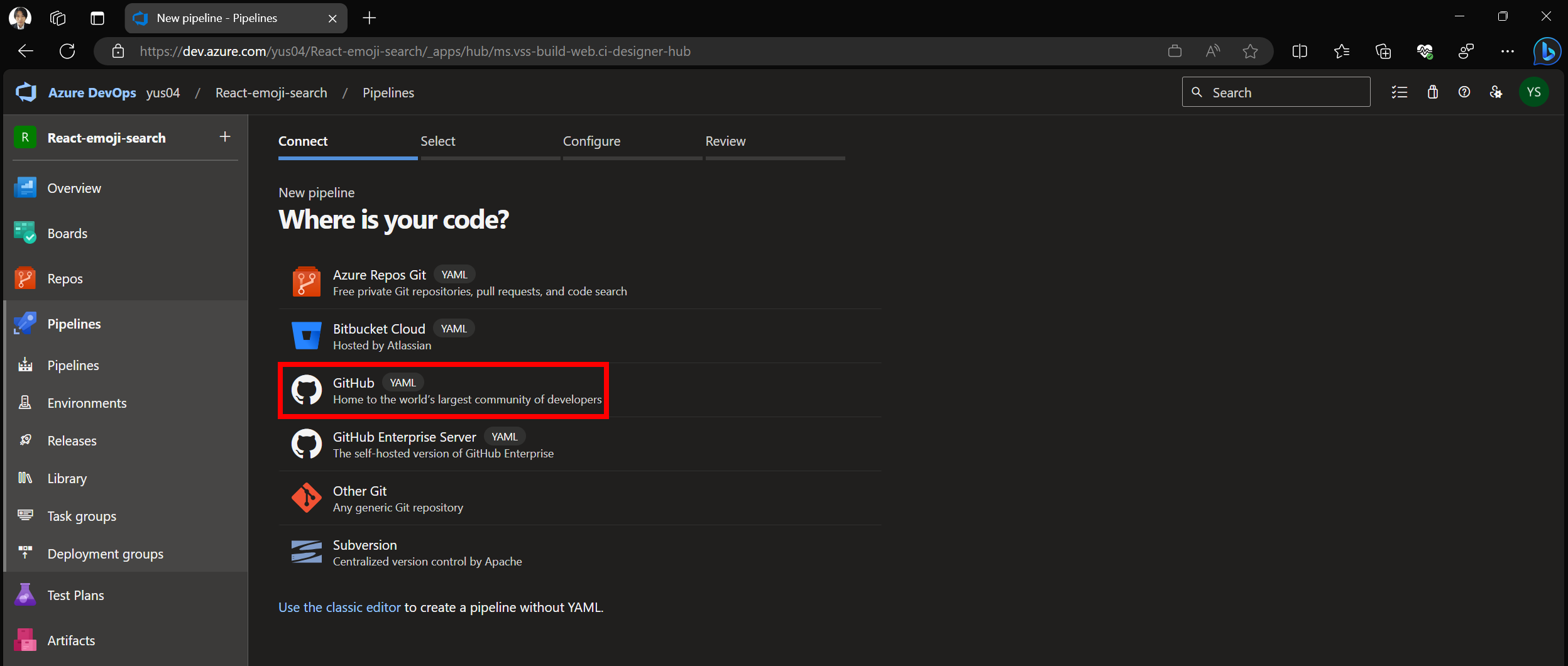
Task: Open the User settings icon
Action: (1496, 92)
